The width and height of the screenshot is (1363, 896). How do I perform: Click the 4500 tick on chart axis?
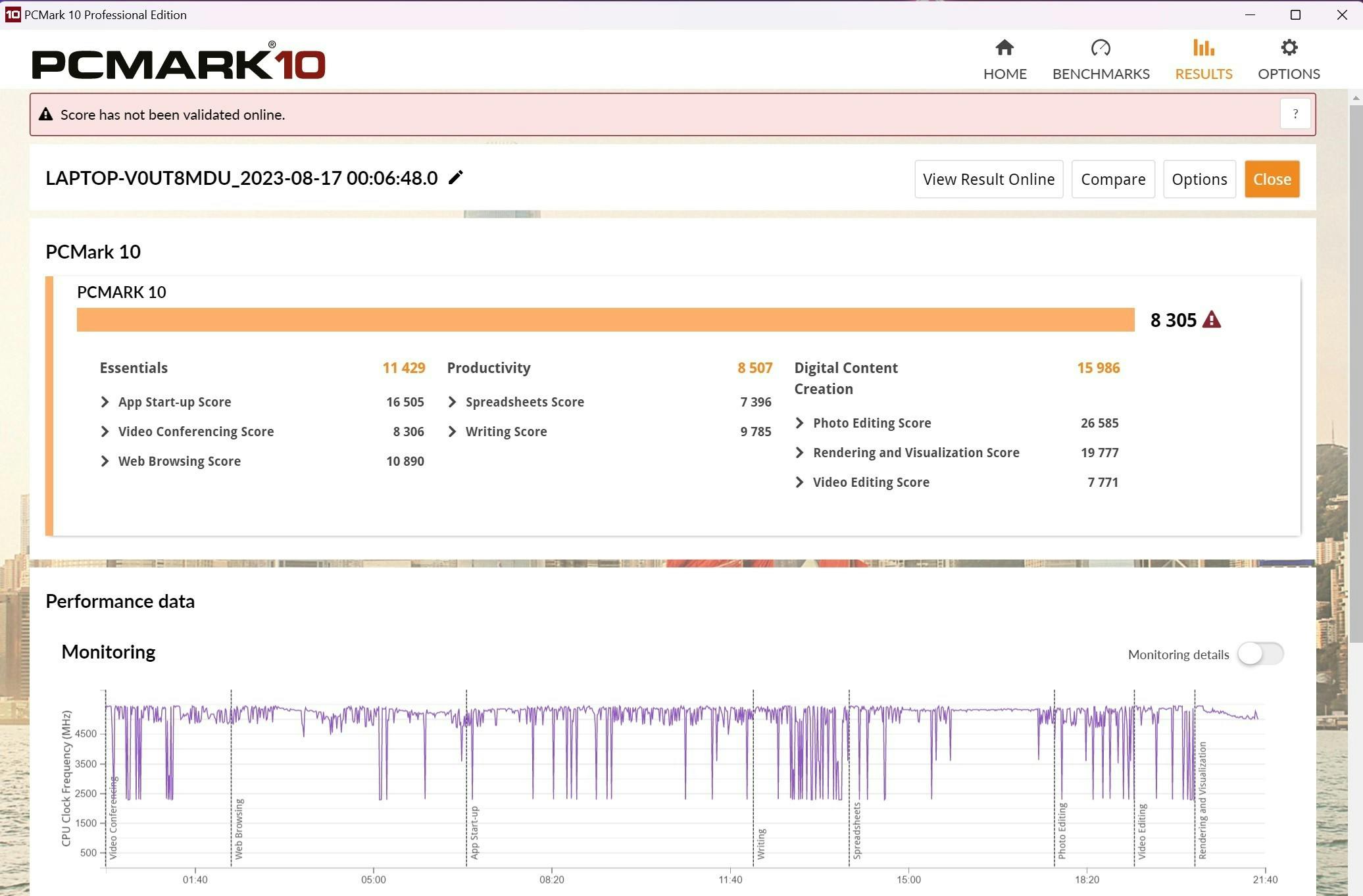[86, 734]
